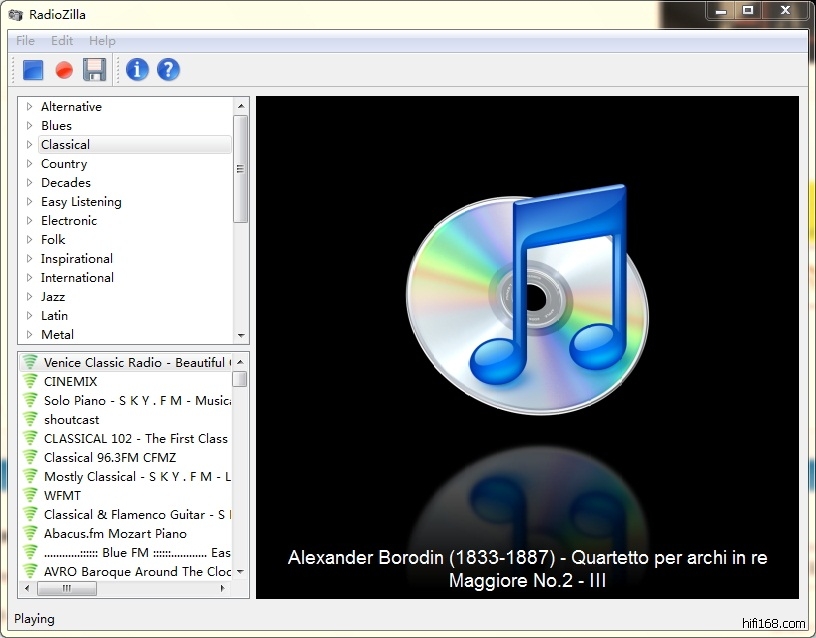
Task: Expand the Electronic genre triangle
Action: 29,221
